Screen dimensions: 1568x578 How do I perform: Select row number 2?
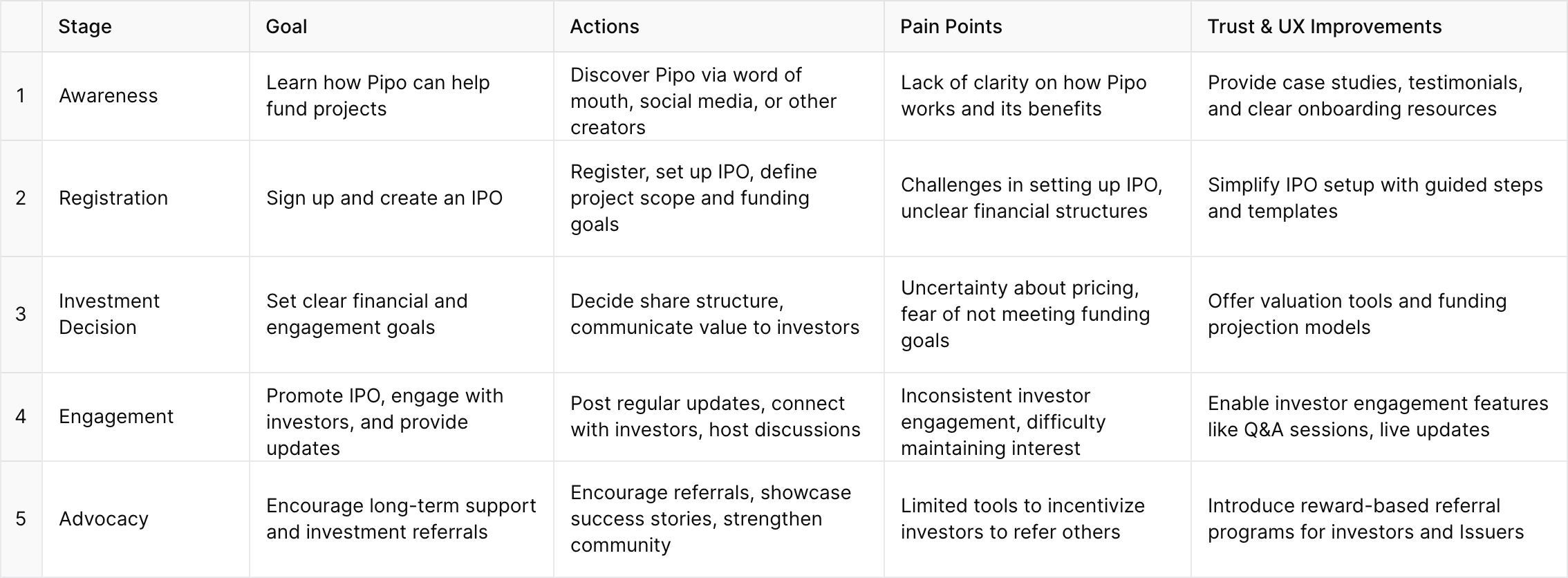pos(21,198)
